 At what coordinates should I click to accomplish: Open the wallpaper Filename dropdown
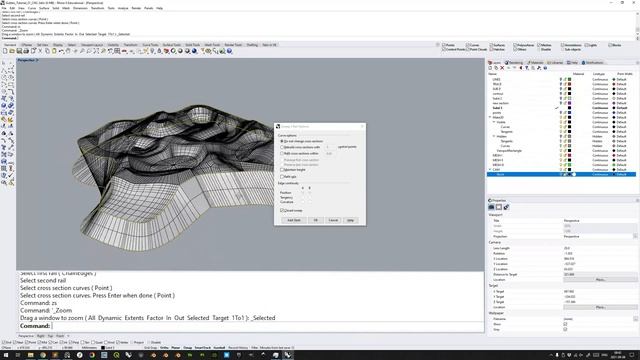tap(635, 319)
